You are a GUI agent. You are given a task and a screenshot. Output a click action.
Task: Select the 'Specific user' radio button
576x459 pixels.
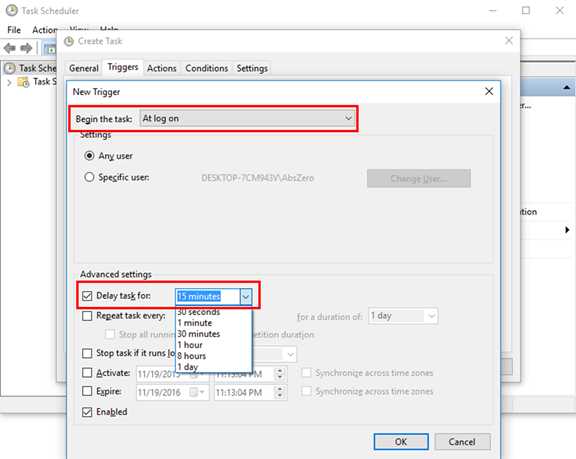(89, 177)
